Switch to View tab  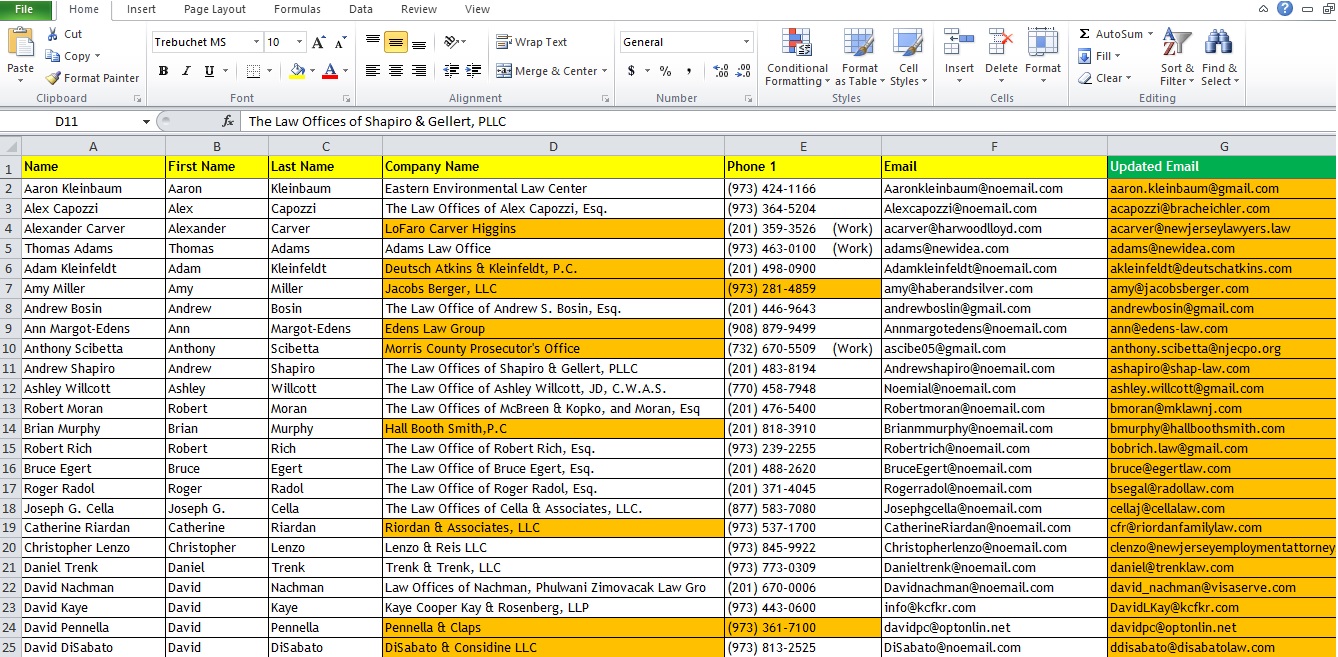point(478,9)
